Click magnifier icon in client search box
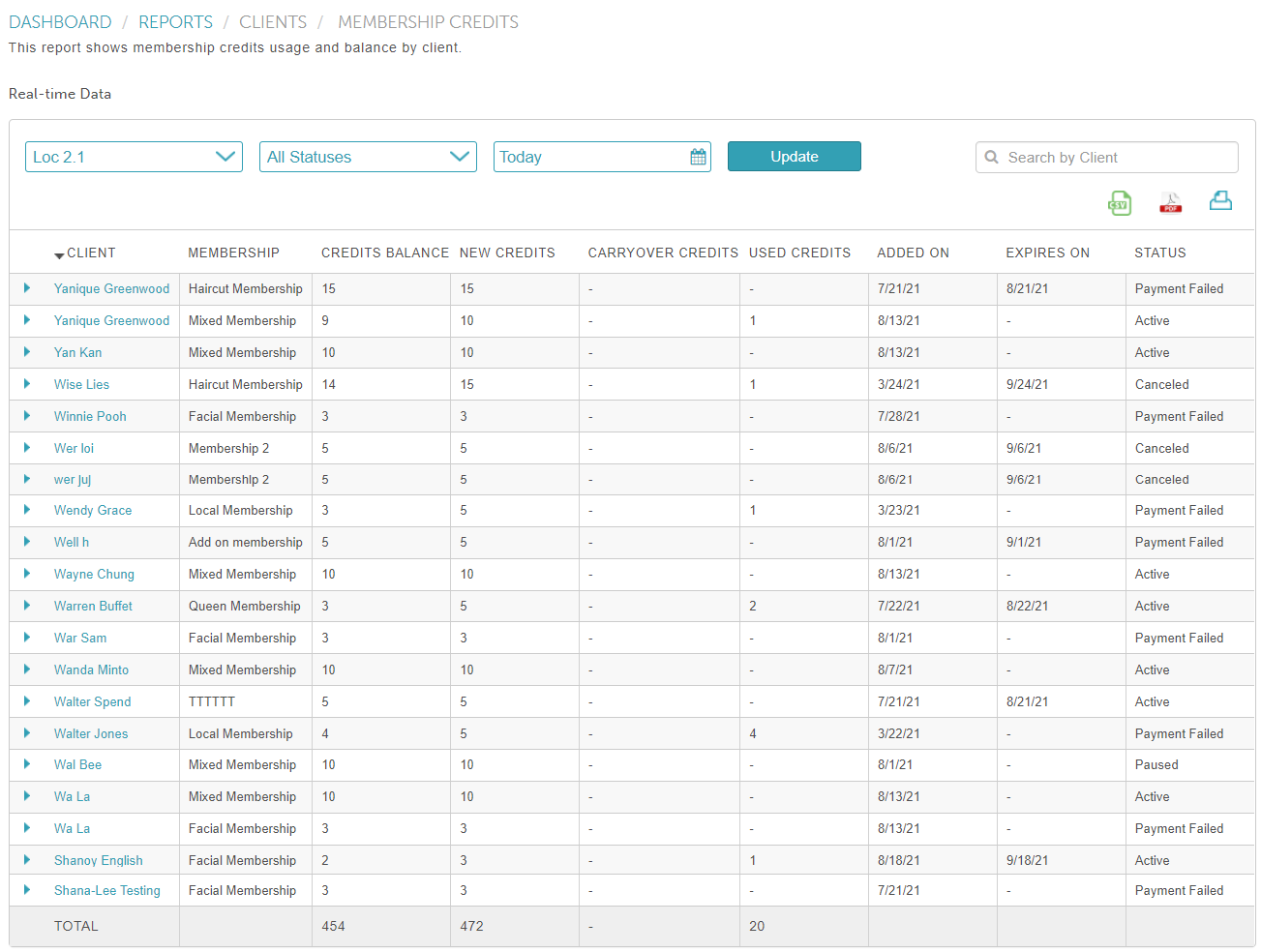This screenshot has height=952, width=1261. tap(992, 157)
